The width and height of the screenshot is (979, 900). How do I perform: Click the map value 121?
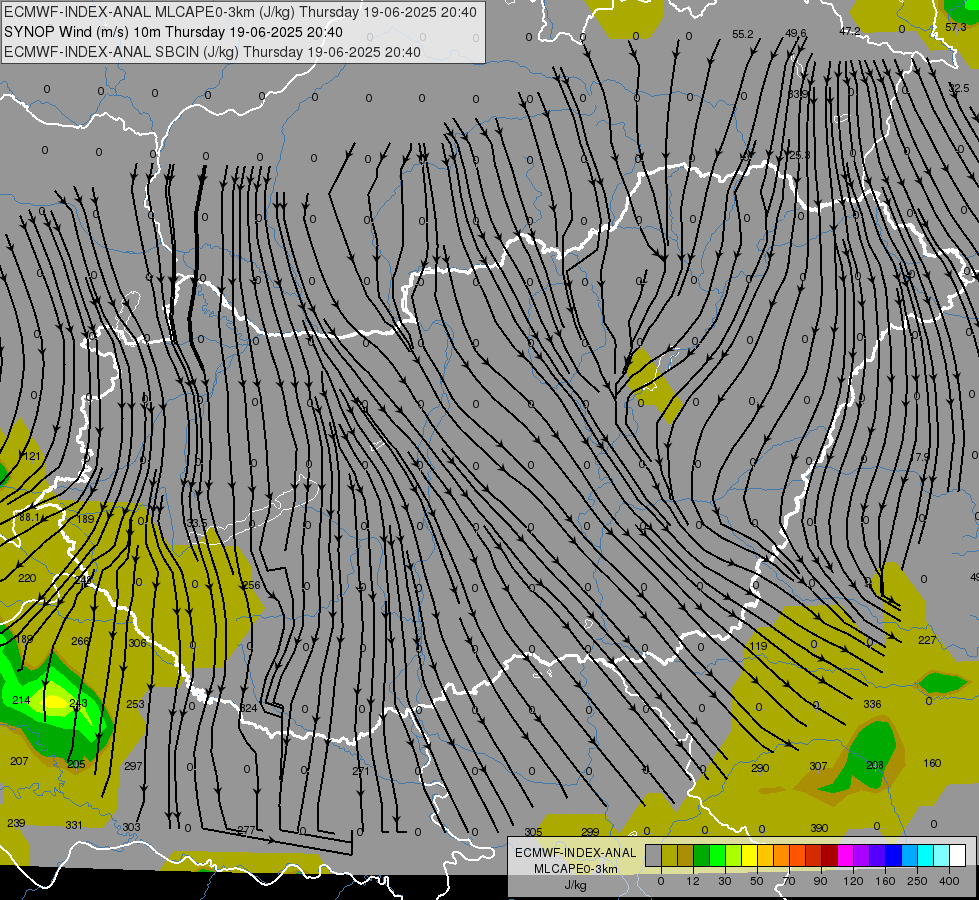click(32, 457)
